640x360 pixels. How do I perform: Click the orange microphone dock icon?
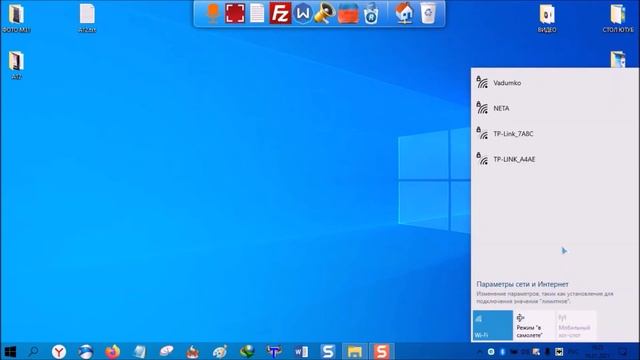[213, 13]
